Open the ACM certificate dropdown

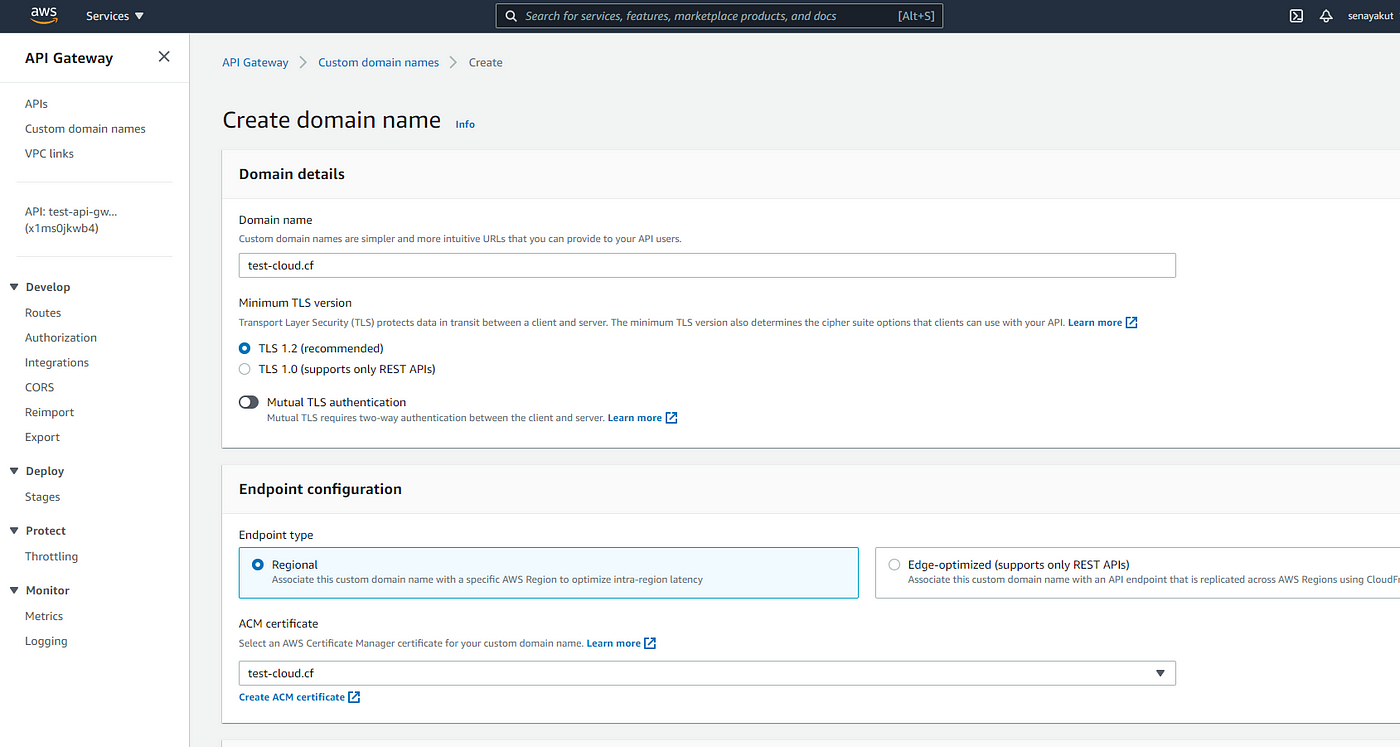coord(1160,672)
